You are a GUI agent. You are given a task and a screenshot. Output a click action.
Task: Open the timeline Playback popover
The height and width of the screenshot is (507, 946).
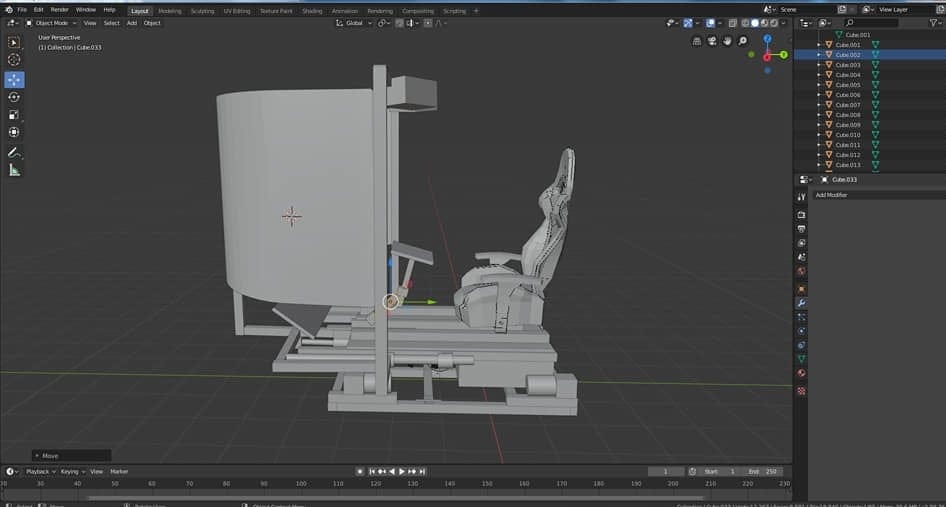coord(40,471)
